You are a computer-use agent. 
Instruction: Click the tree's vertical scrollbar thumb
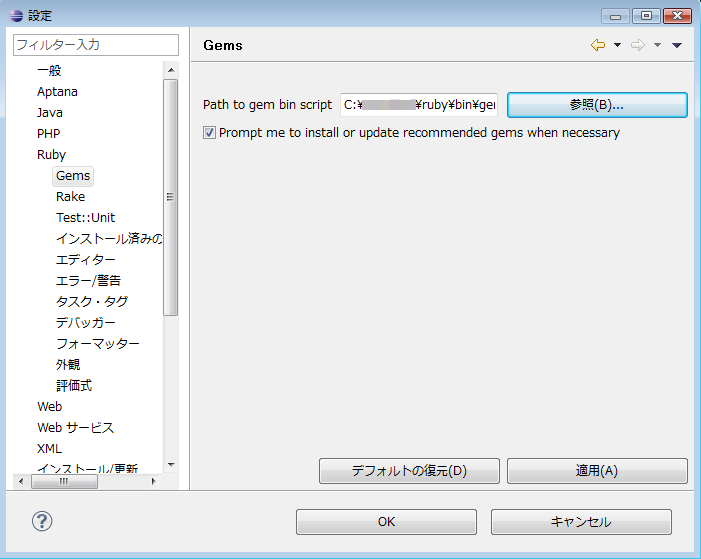click(171, 197)
